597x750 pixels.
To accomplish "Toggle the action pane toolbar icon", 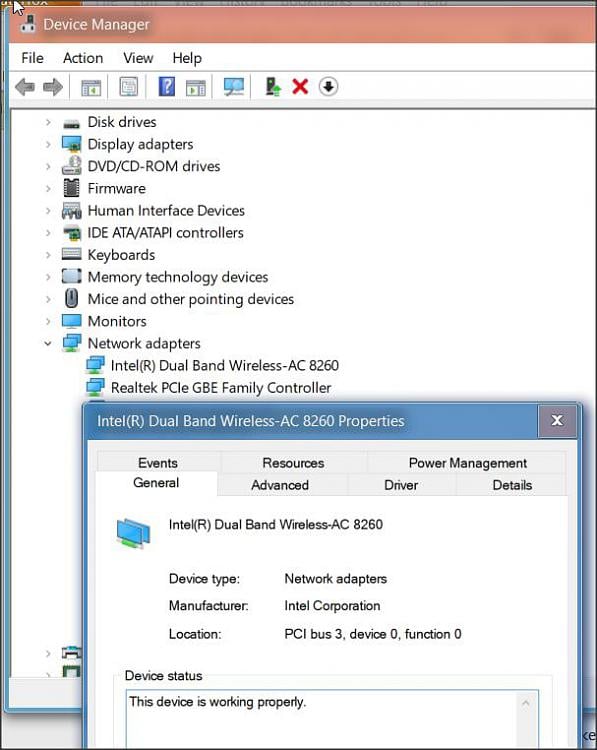I will [196, 87].
